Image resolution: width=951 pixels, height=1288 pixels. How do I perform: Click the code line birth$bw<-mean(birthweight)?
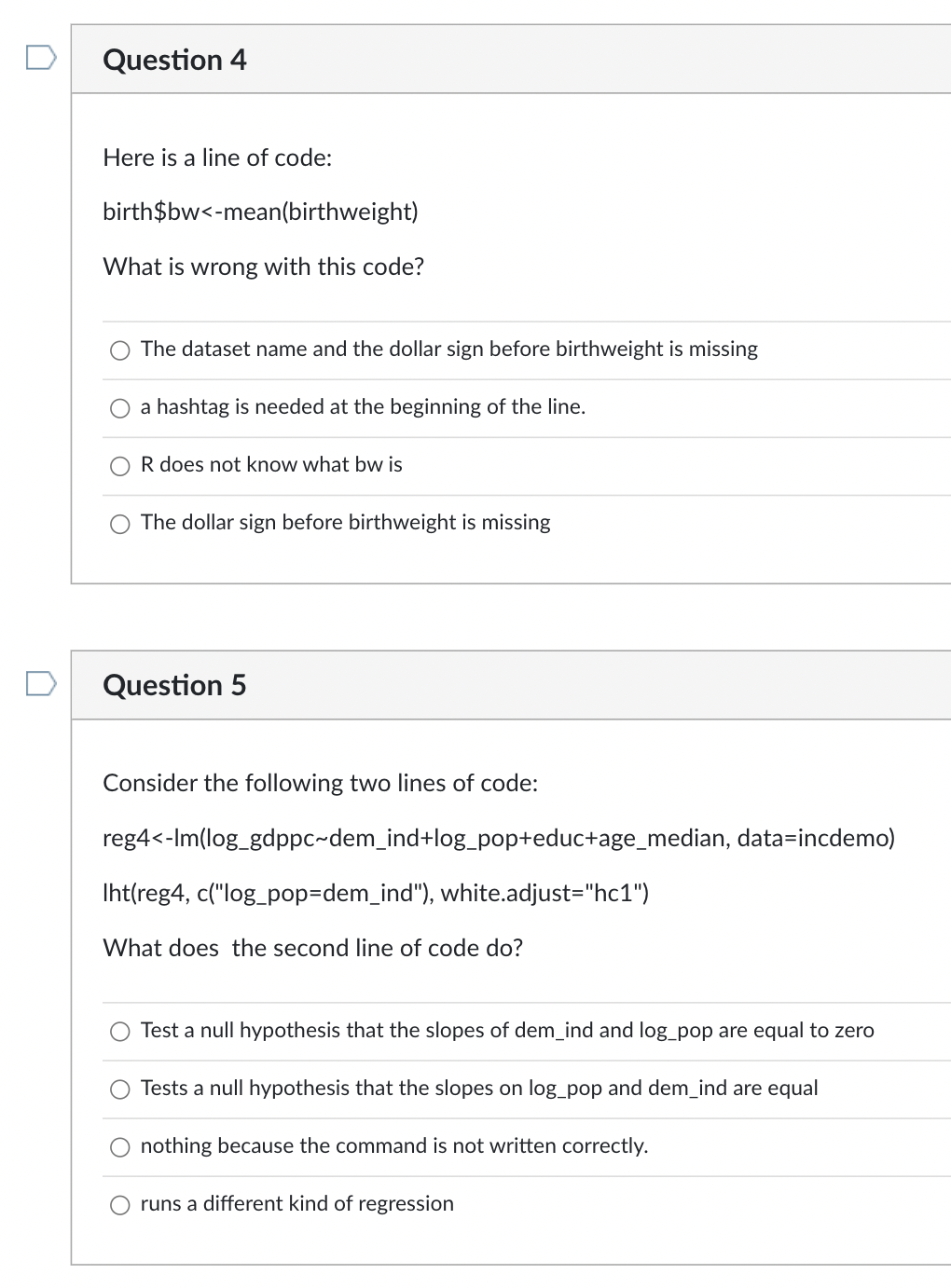260,212
